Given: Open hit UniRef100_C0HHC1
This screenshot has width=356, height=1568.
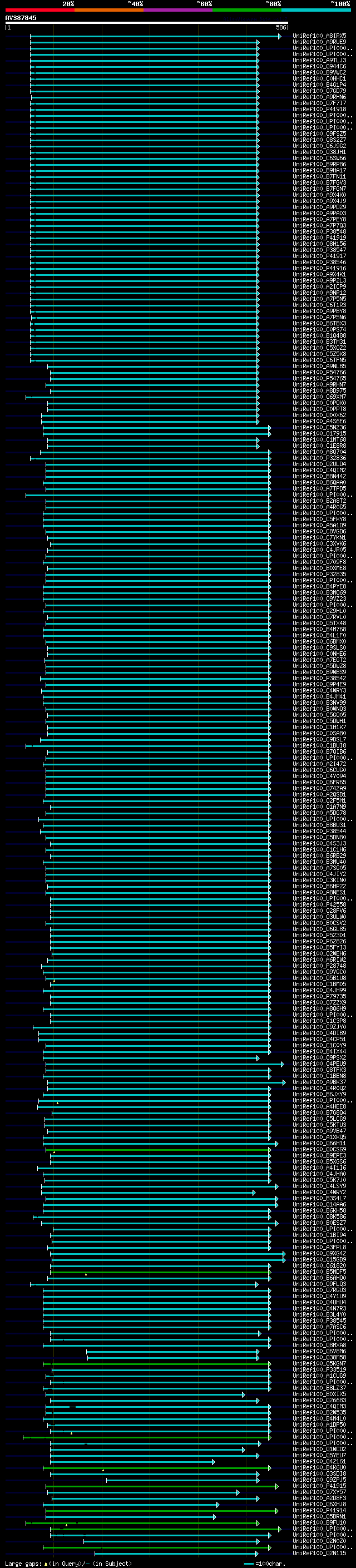Looking at the screenshot, I should click(x=319, y=78).
